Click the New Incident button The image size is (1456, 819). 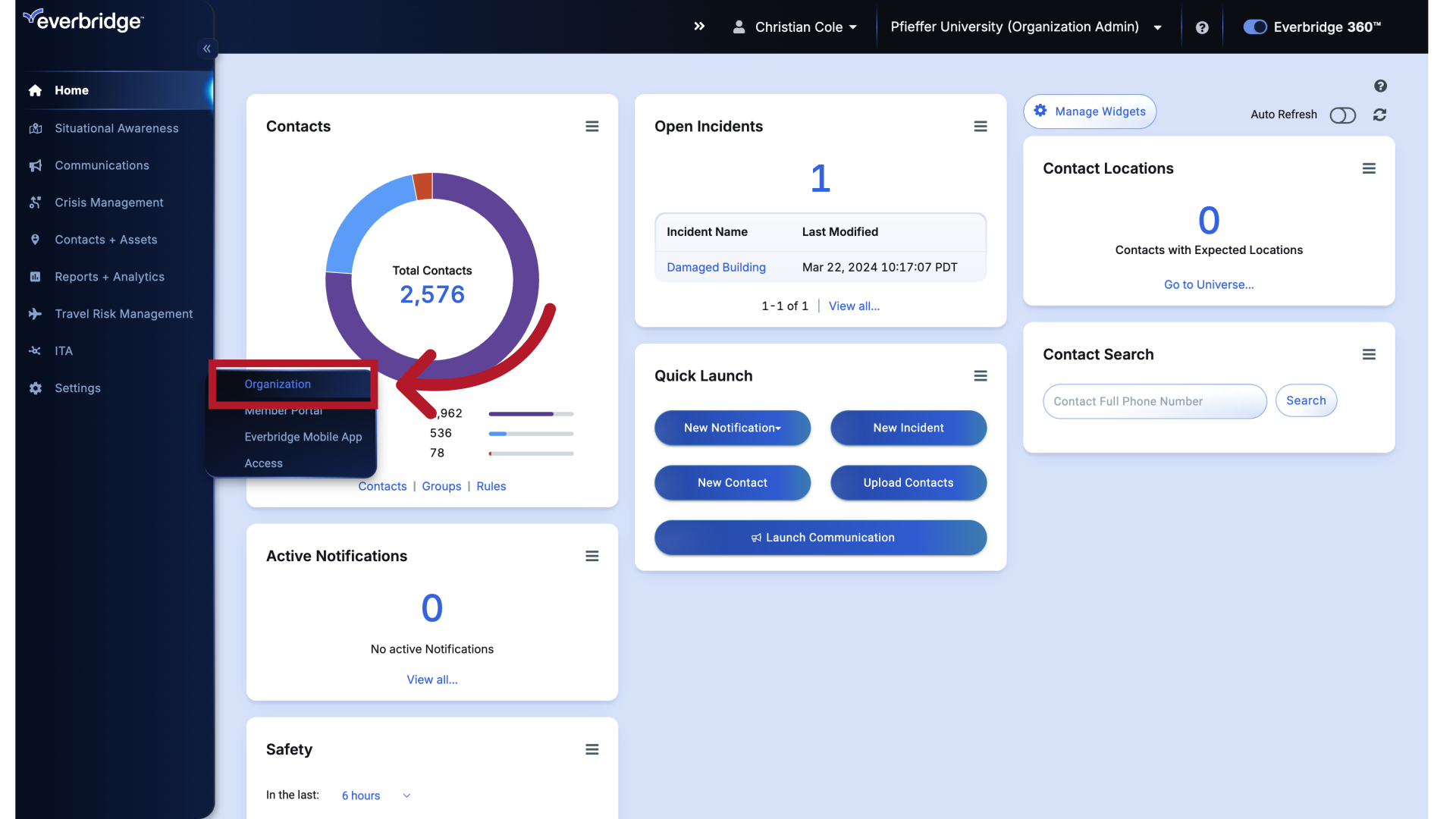coord(908,428)
